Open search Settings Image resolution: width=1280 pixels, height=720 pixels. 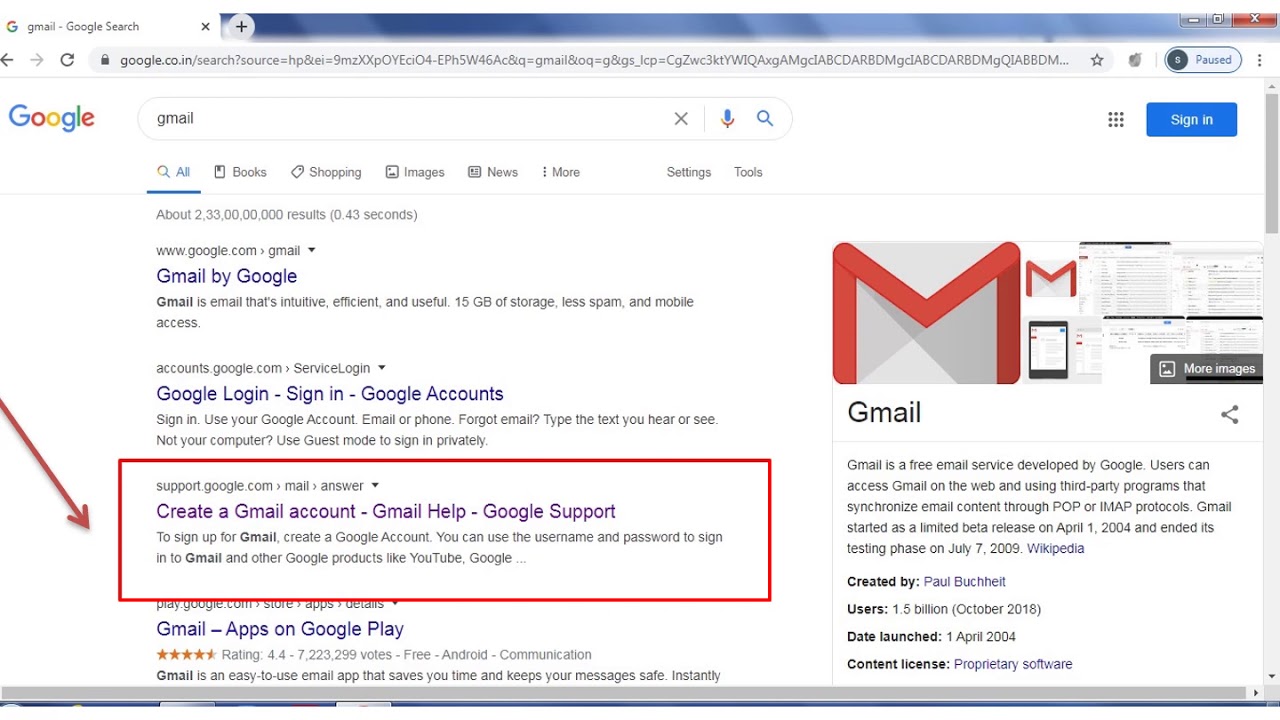coord(689,172)
